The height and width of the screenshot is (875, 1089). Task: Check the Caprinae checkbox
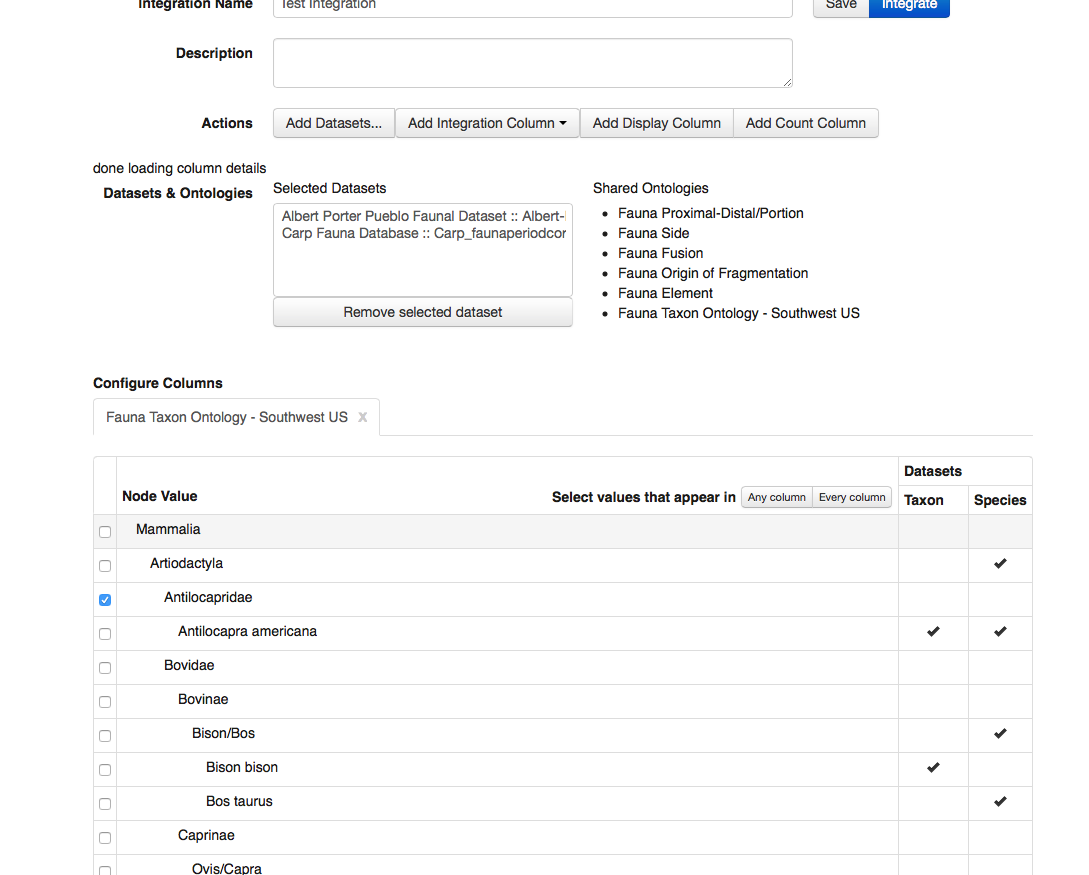[x=105, y=838]
